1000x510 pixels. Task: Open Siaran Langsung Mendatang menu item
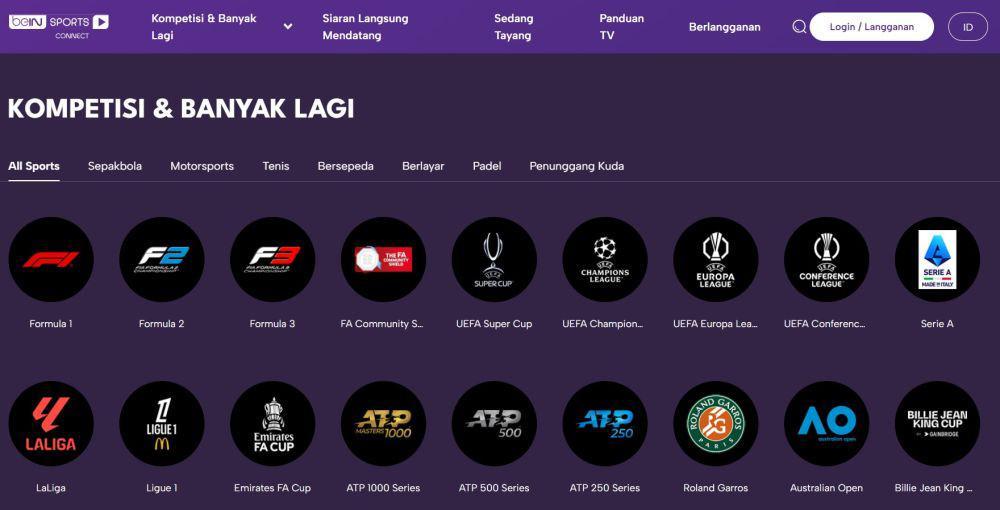click(365, 27)
